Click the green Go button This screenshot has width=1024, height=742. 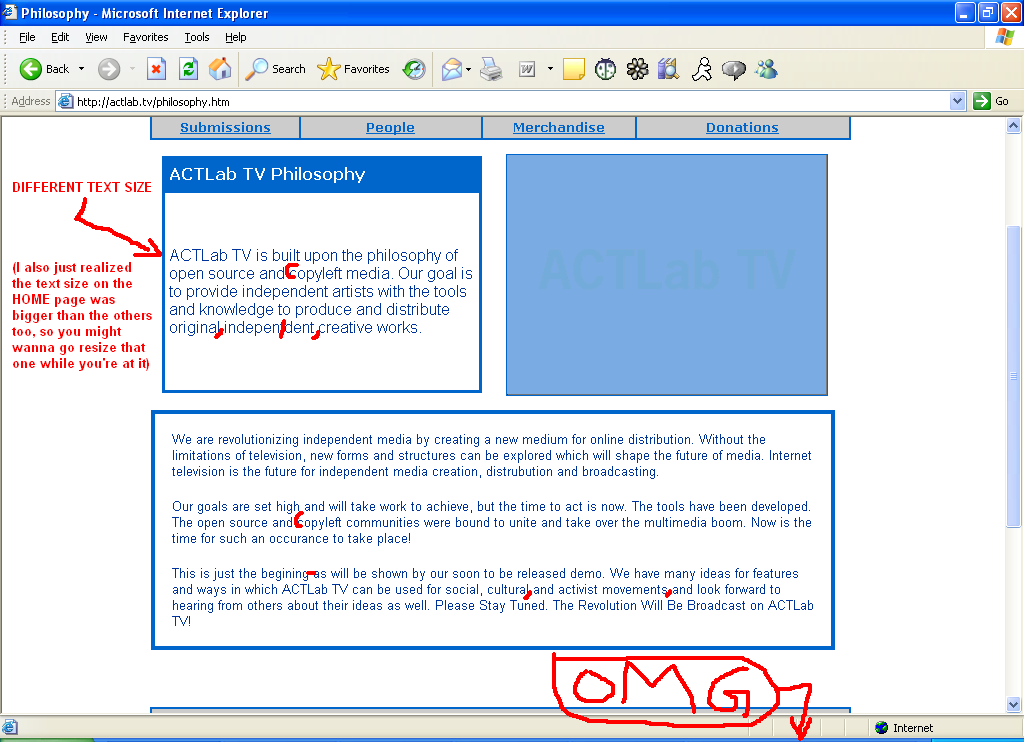click(991, 101)
